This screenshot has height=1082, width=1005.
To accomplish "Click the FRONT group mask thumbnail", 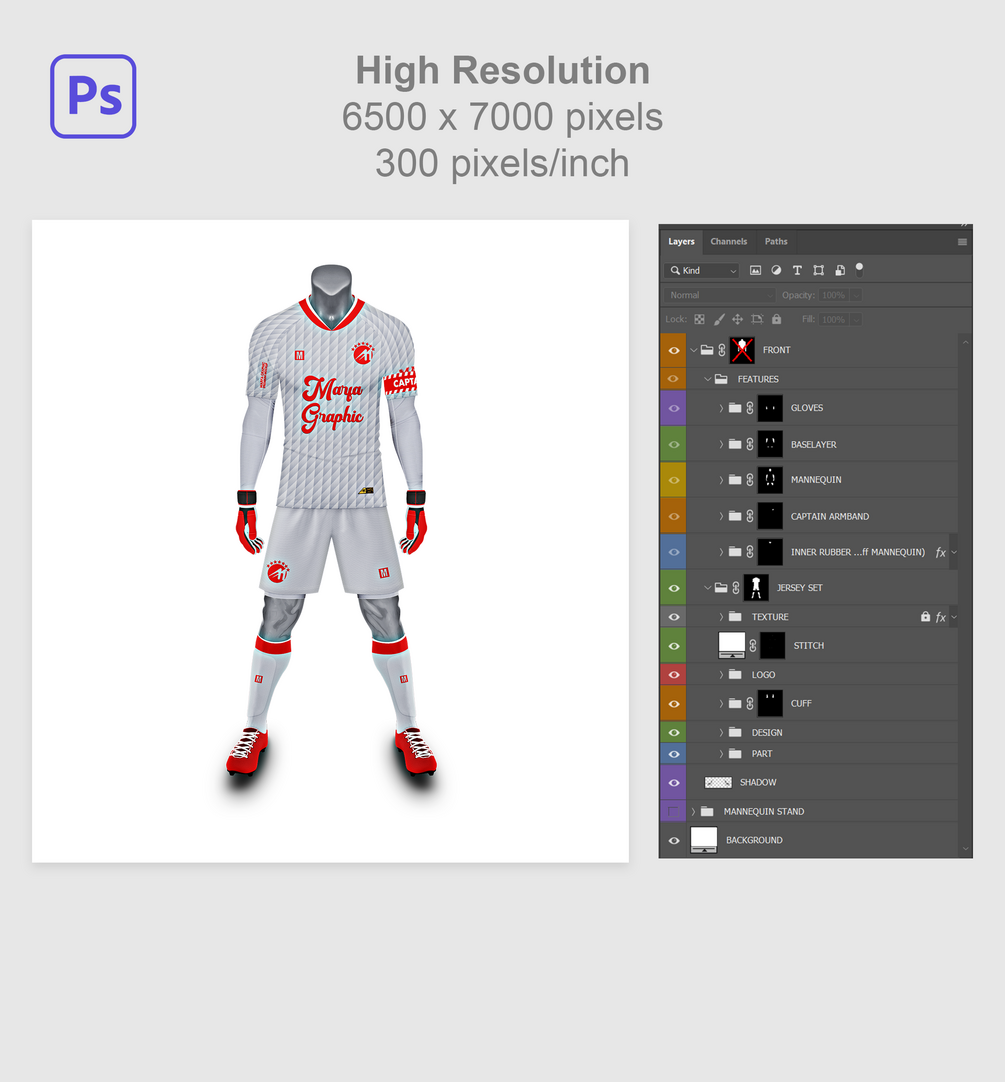I will click(x=742, y=351).
